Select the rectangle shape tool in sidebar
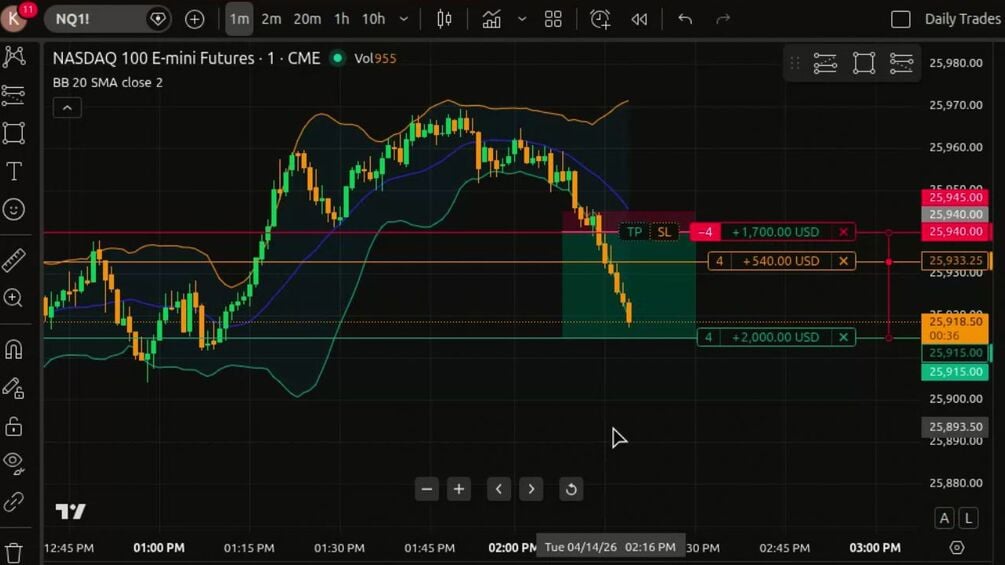Image resolution: width=1005 pixels, height=565 pixels. [14, 133]
